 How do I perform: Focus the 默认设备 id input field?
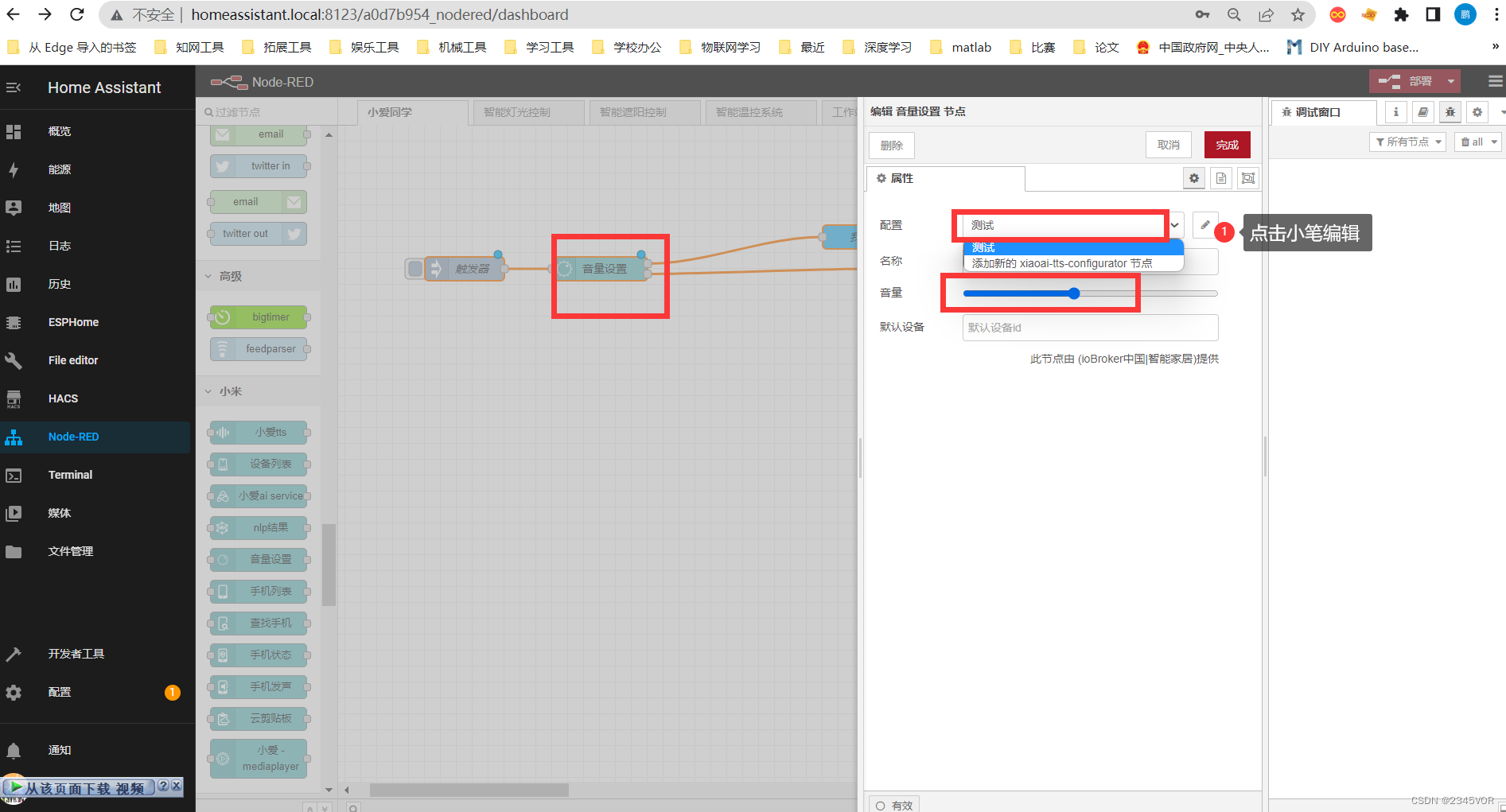click(1090, 328)
